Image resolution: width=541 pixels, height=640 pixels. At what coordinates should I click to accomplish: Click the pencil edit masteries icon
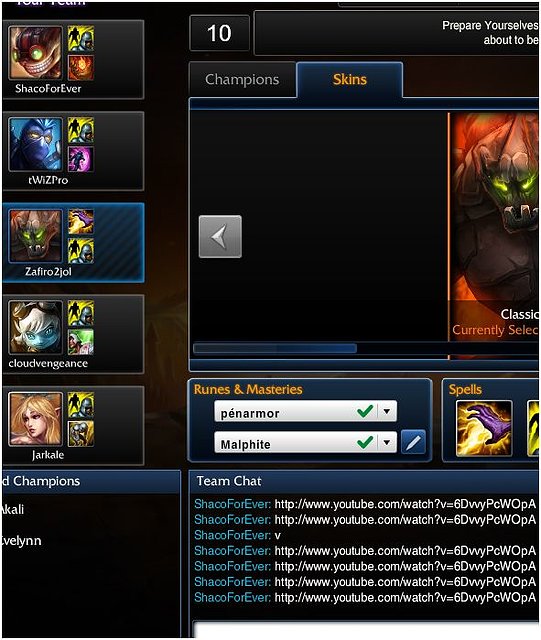click(413, 442)
